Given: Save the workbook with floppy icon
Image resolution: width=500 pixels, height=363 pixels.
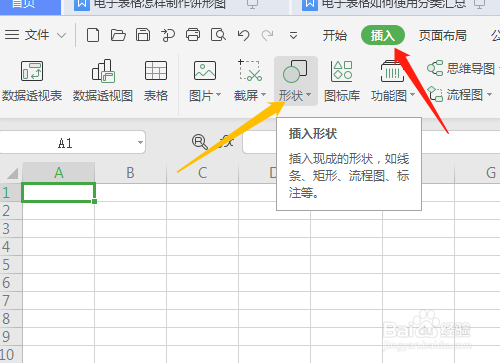Looking at the screenshot, I should coord(143,35).
